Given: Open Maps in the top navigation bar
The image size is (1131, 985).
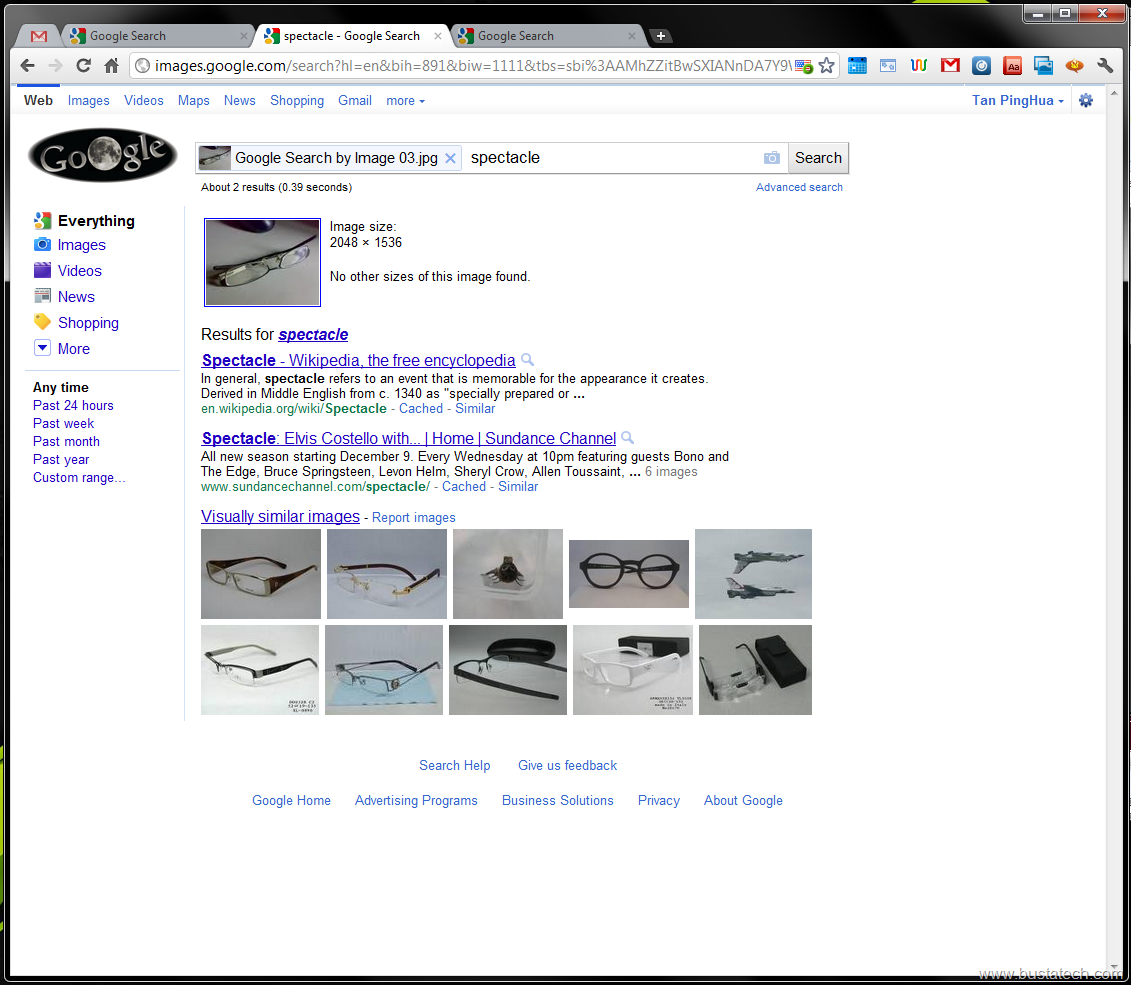Looking at the screenshot, I should coord(193,101).
